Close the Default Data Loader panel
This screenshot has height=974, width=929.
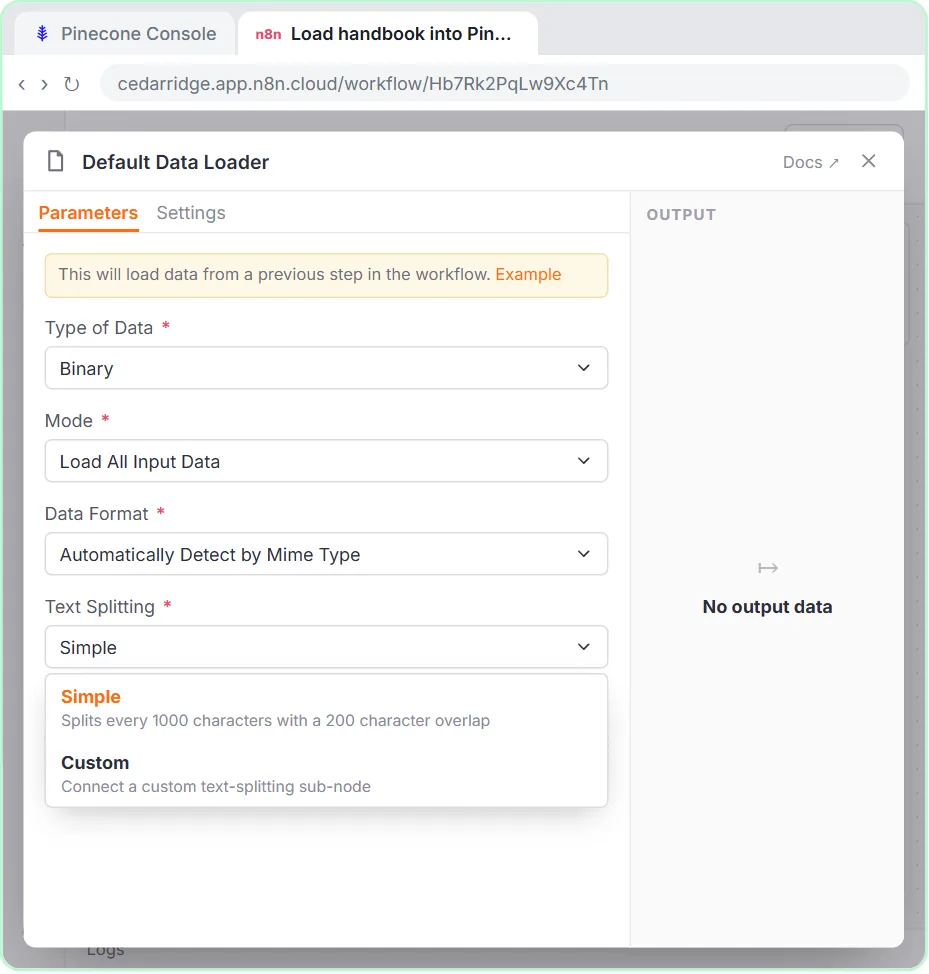click(868, 162)
